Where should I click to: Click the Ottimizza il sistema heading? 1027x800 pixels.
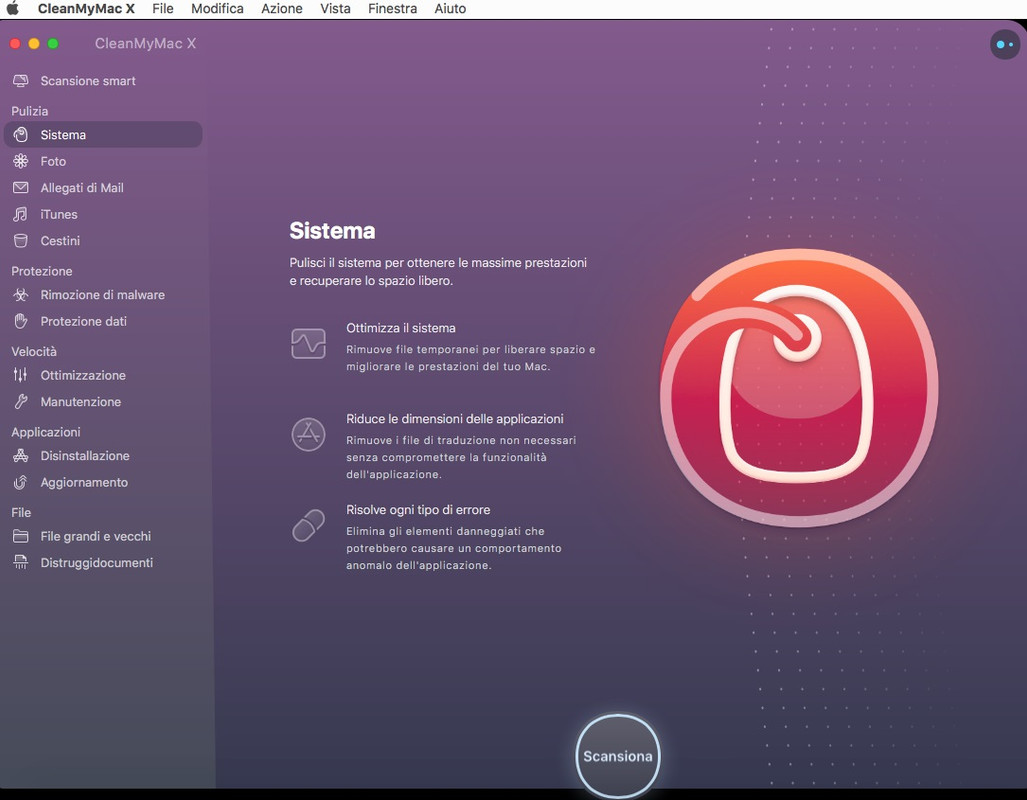point(401,328)
